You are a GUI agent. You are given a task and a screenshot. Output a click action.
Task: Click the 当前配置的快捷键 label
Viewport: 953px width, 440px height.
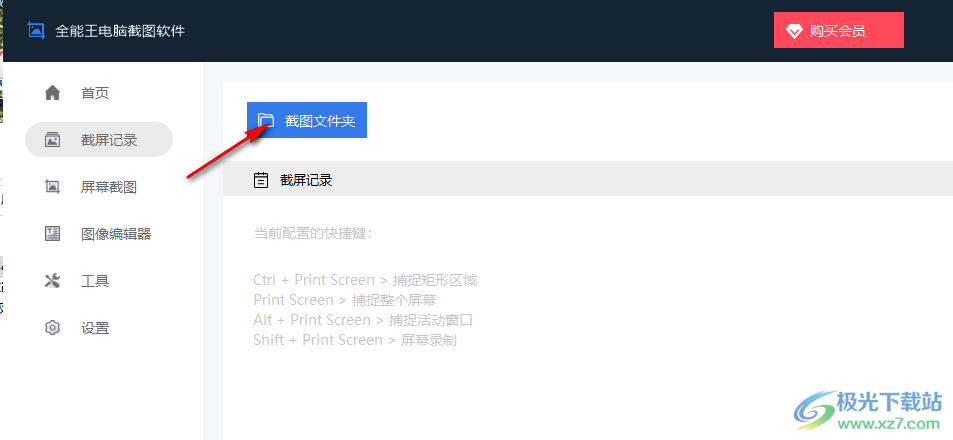[312, 233]
